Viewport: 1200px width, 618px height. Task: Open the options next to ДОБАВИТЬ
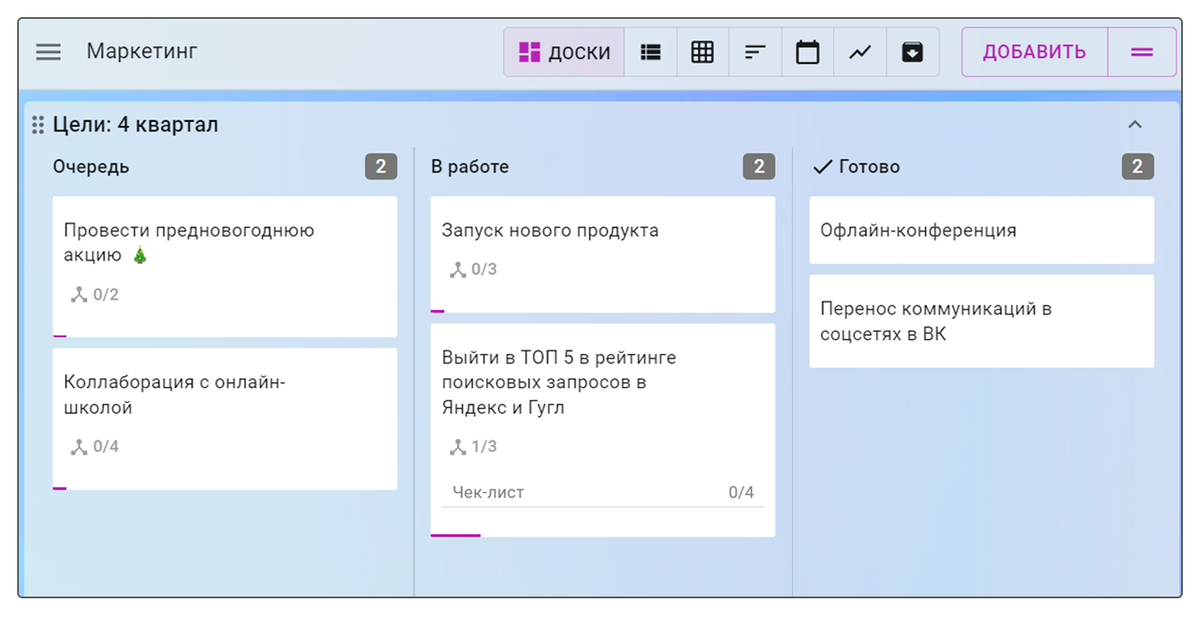[x=1142, y=52]
